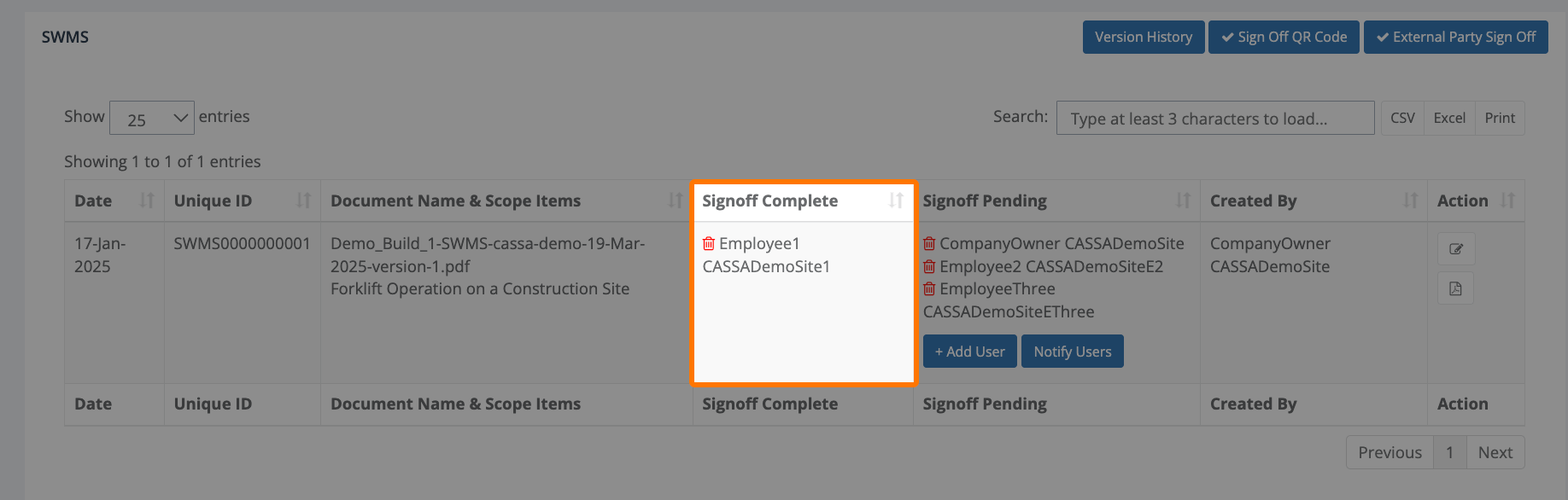This screenshot has width=1568, height=500.
Task: Click trash icon beside Employee2 CASSADemoSiteE2
Action: click(929, 267)
